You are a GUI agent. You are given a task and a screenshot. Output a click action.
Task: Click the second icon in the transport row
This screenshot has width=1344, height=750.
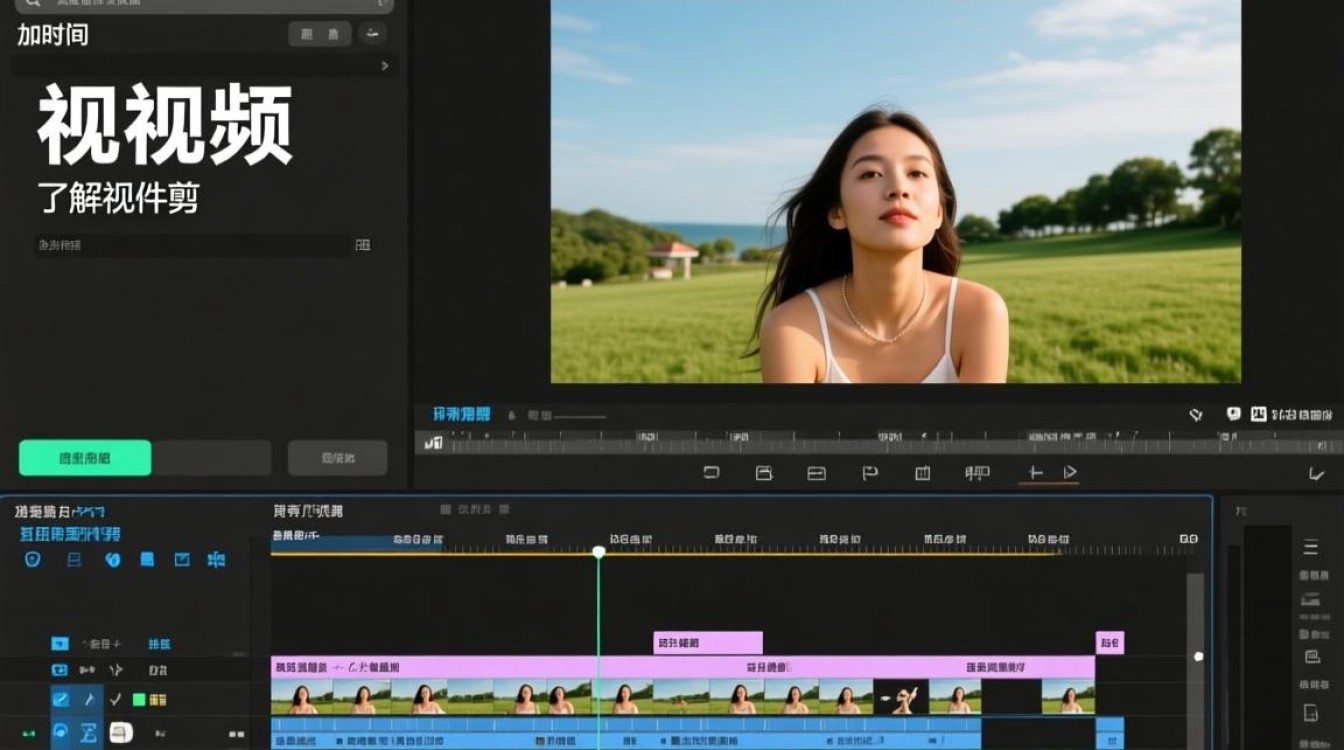[x=764, y=473]
